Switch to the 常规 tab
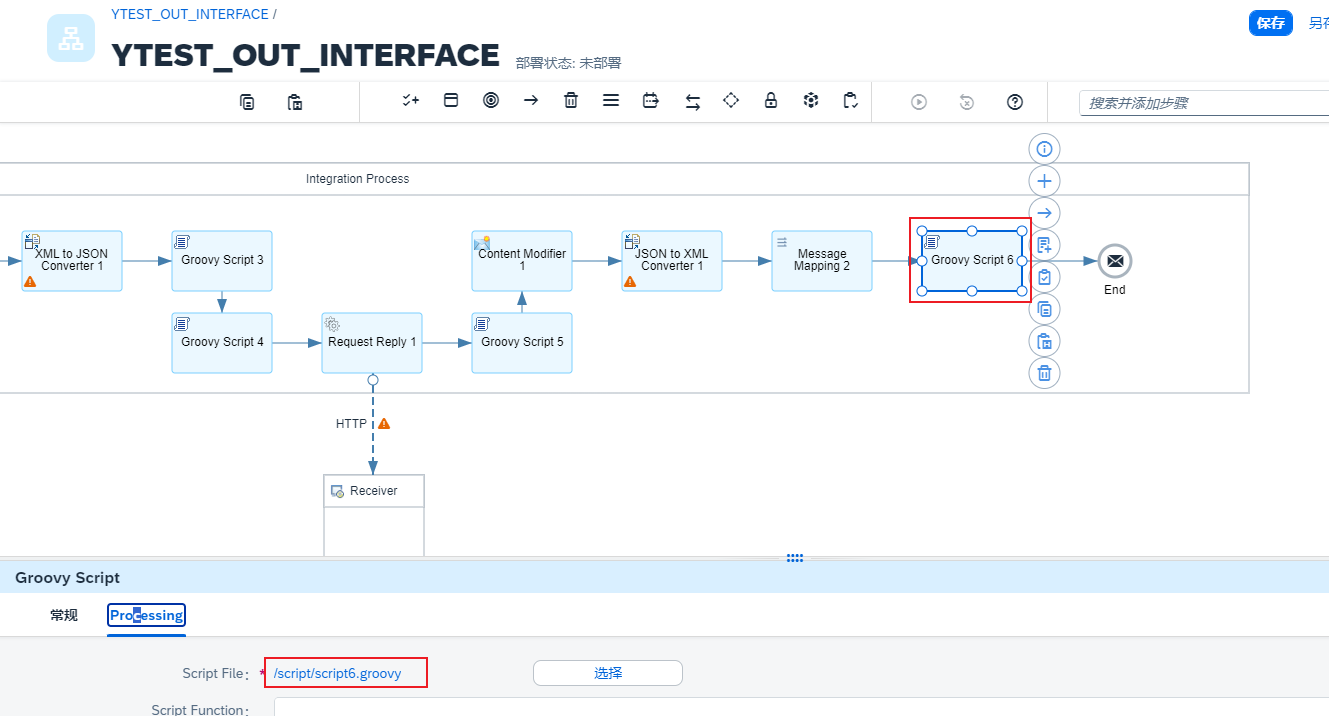Screen dimensions: 1329x716 coord(64,615)
